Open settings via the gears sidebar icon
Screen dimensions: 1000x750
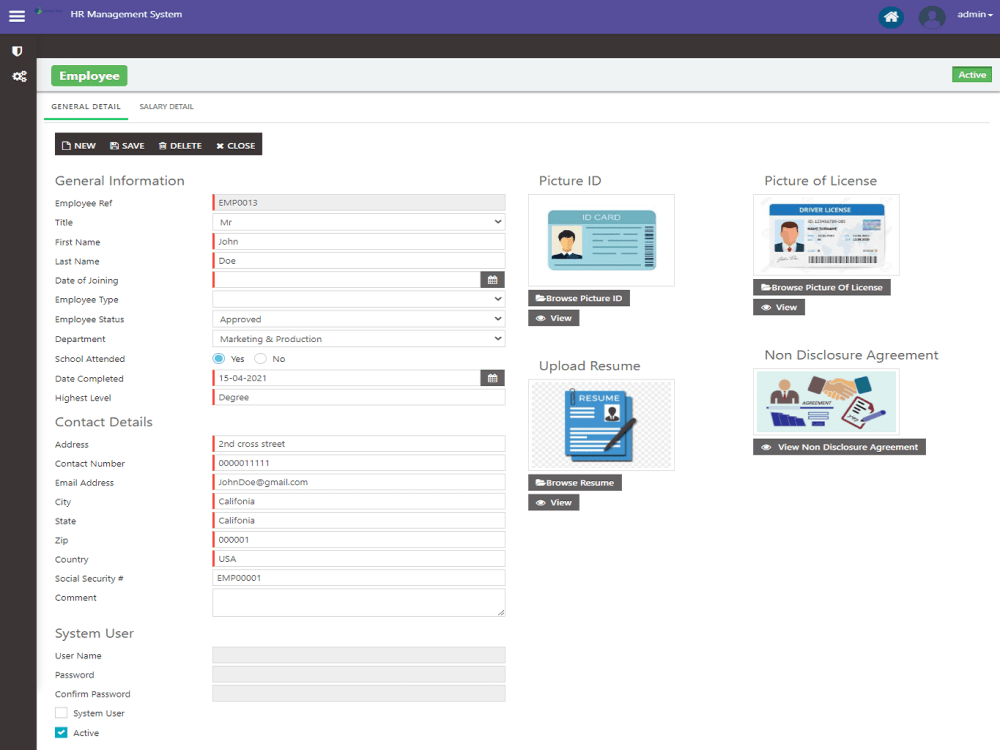pyautogui.click(x=16, y=76)
